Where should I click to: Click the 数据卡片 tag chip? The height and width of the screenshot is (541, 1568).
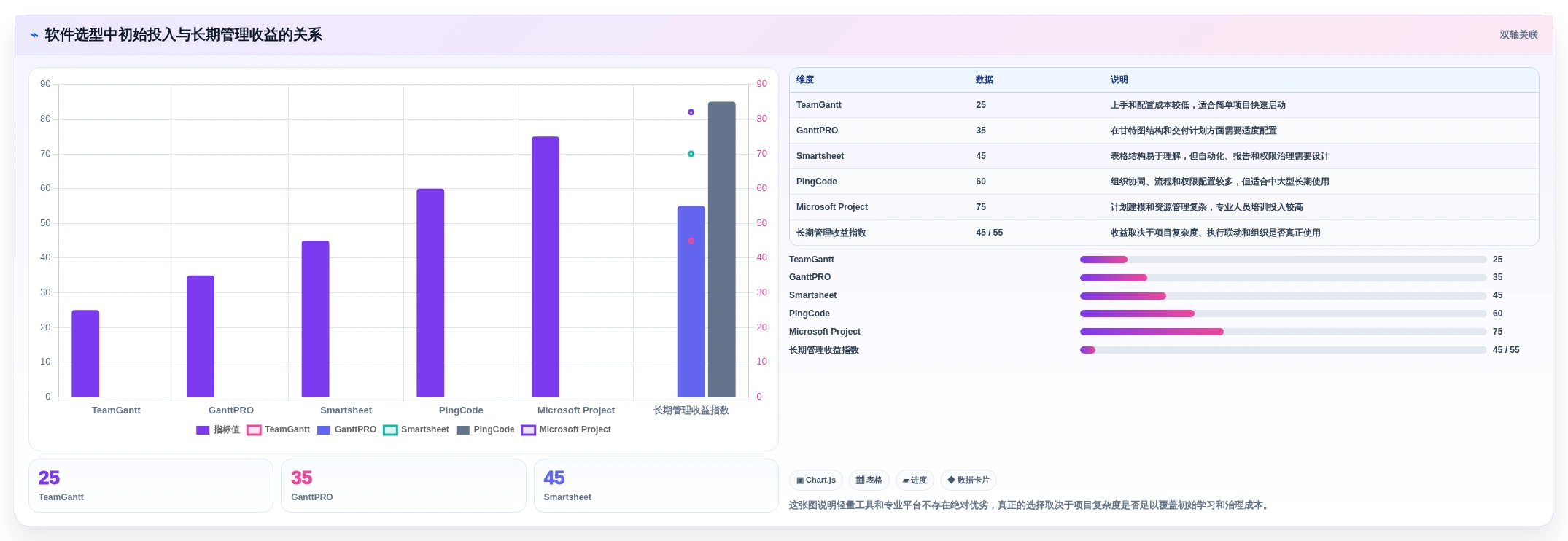tap(969, 480)
